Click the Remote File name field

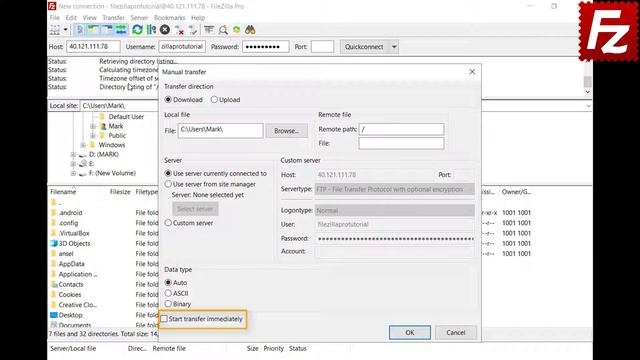(x=401, y=143)
